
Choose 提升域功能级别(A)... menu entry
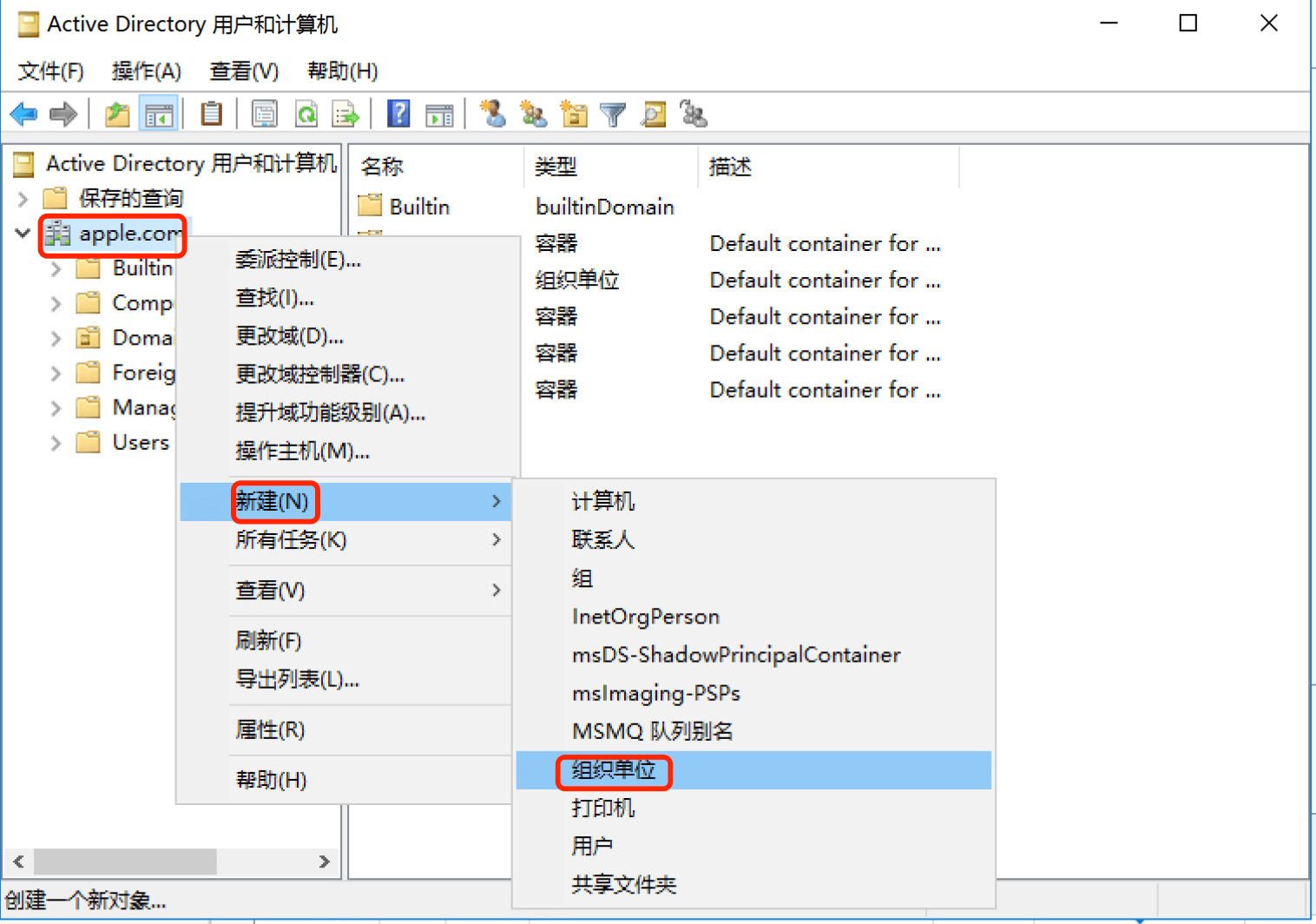[x=345, y=412]
